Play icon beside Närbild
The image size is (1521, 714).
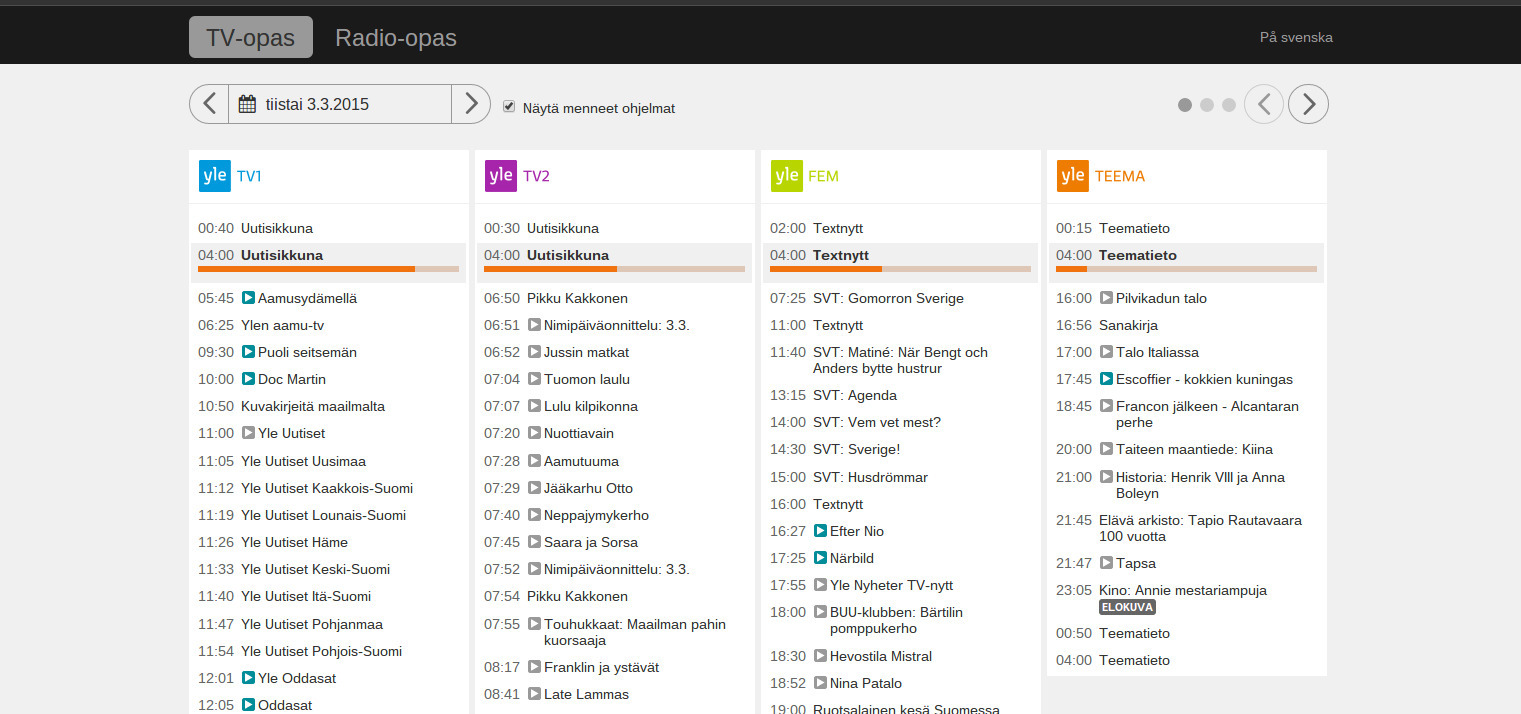(820, 558)
